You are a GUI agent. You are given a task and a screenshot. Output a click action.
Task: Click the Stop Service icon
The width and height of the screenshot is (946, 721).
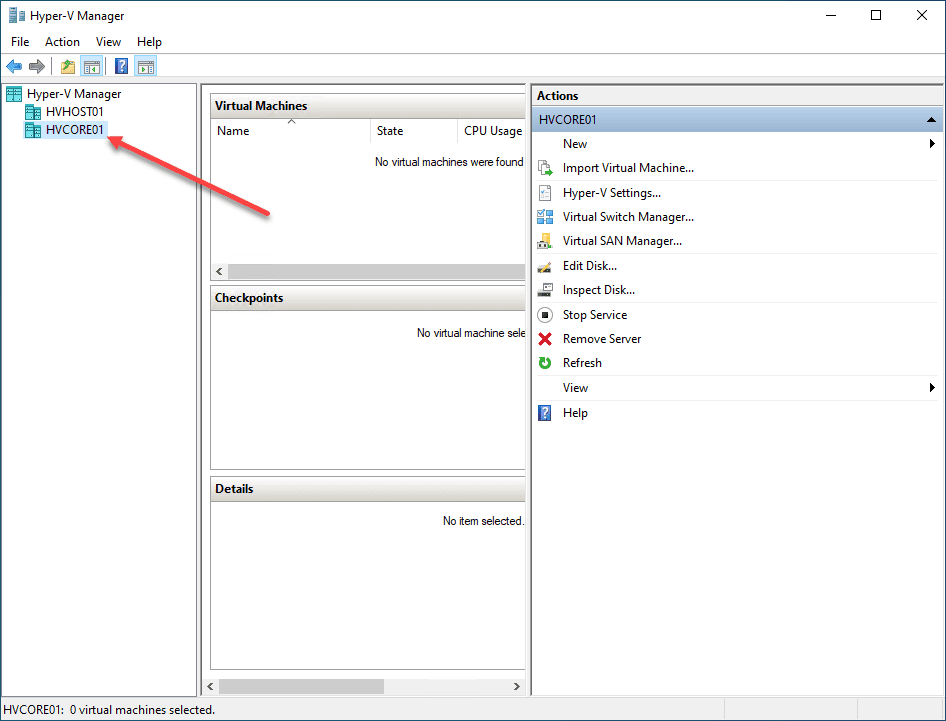pyautogui.click(x=545, y=315)
